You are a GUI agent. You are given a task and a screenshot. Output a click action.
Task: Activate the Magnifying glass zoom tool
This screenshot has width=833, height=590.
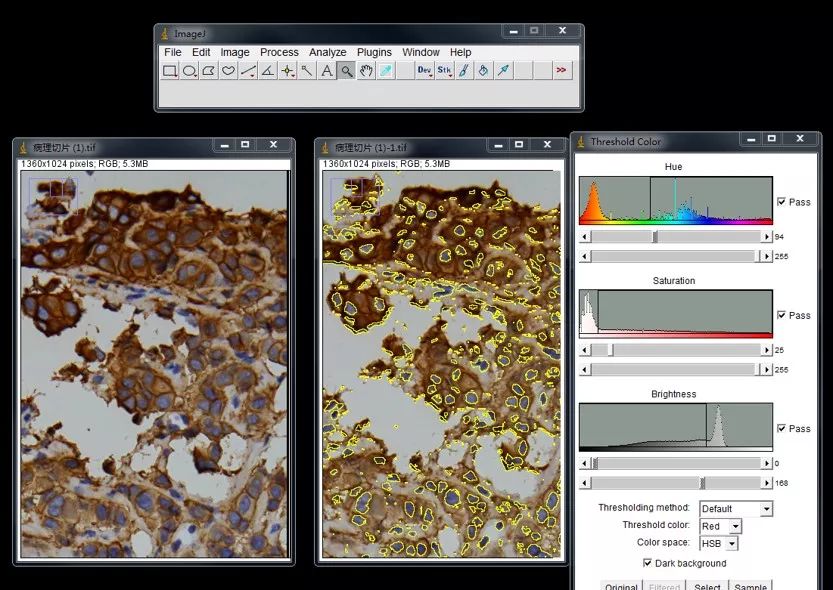pyautogui.click(x=346, y=71)
